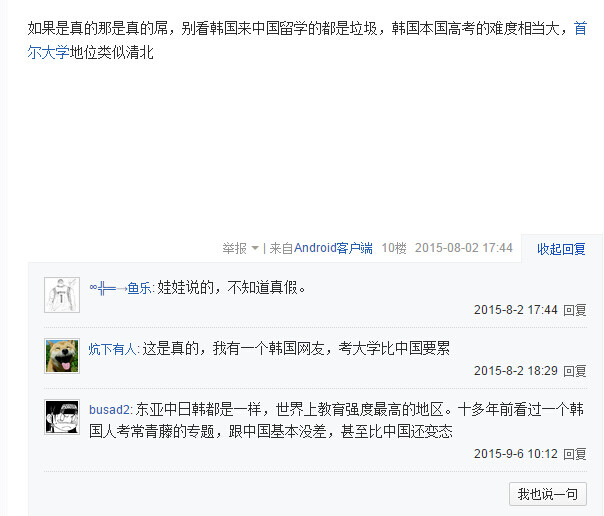Click the 我也说一句 button
The image size is (604, 516).
(x=548, y=494)
